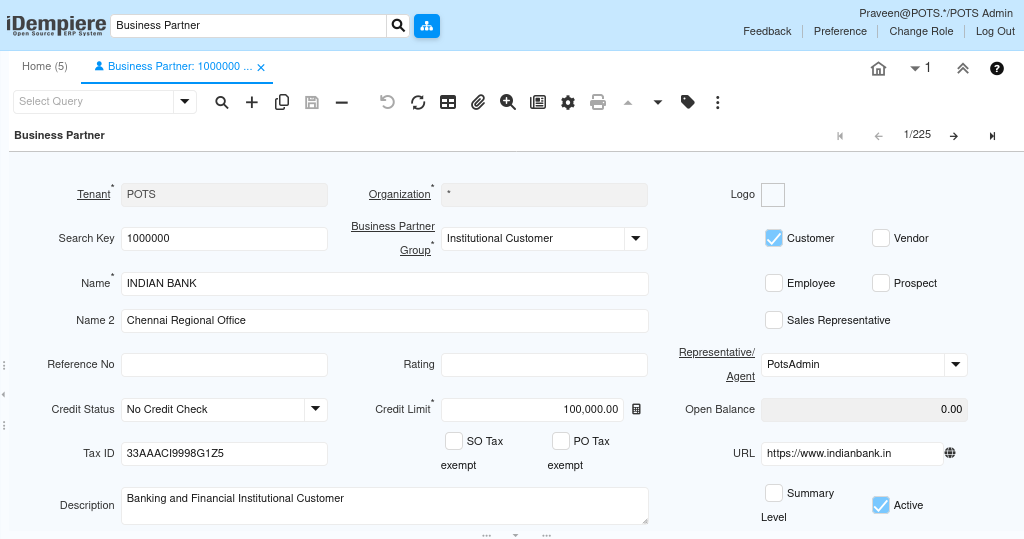Go to previous record arrow
The image size is (1024, 539).
(x=878, y=136)
